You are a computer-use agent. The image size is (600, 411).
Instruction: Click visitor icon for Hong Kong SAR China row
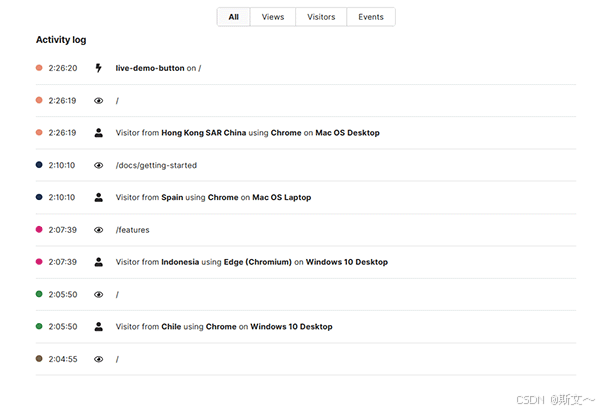point(99,133)
